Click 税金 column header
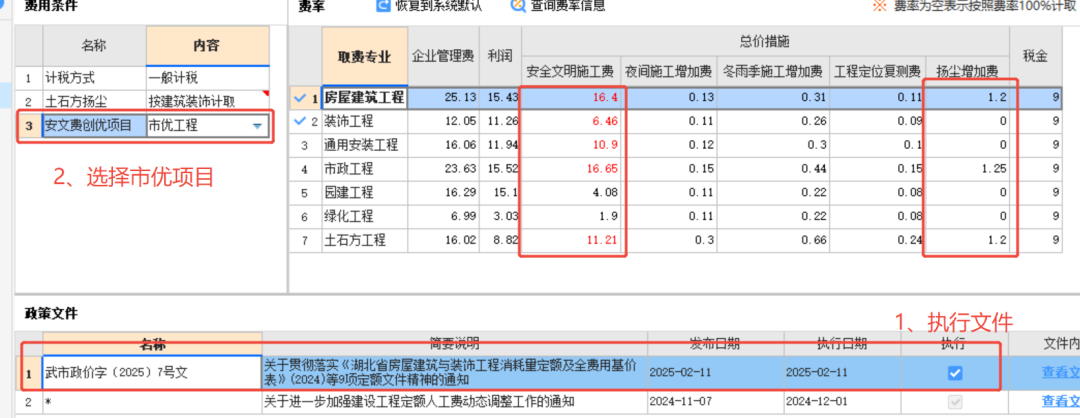Image resolution: width=1080 pixels, height=418 pixels. [x=1036, y=56]
